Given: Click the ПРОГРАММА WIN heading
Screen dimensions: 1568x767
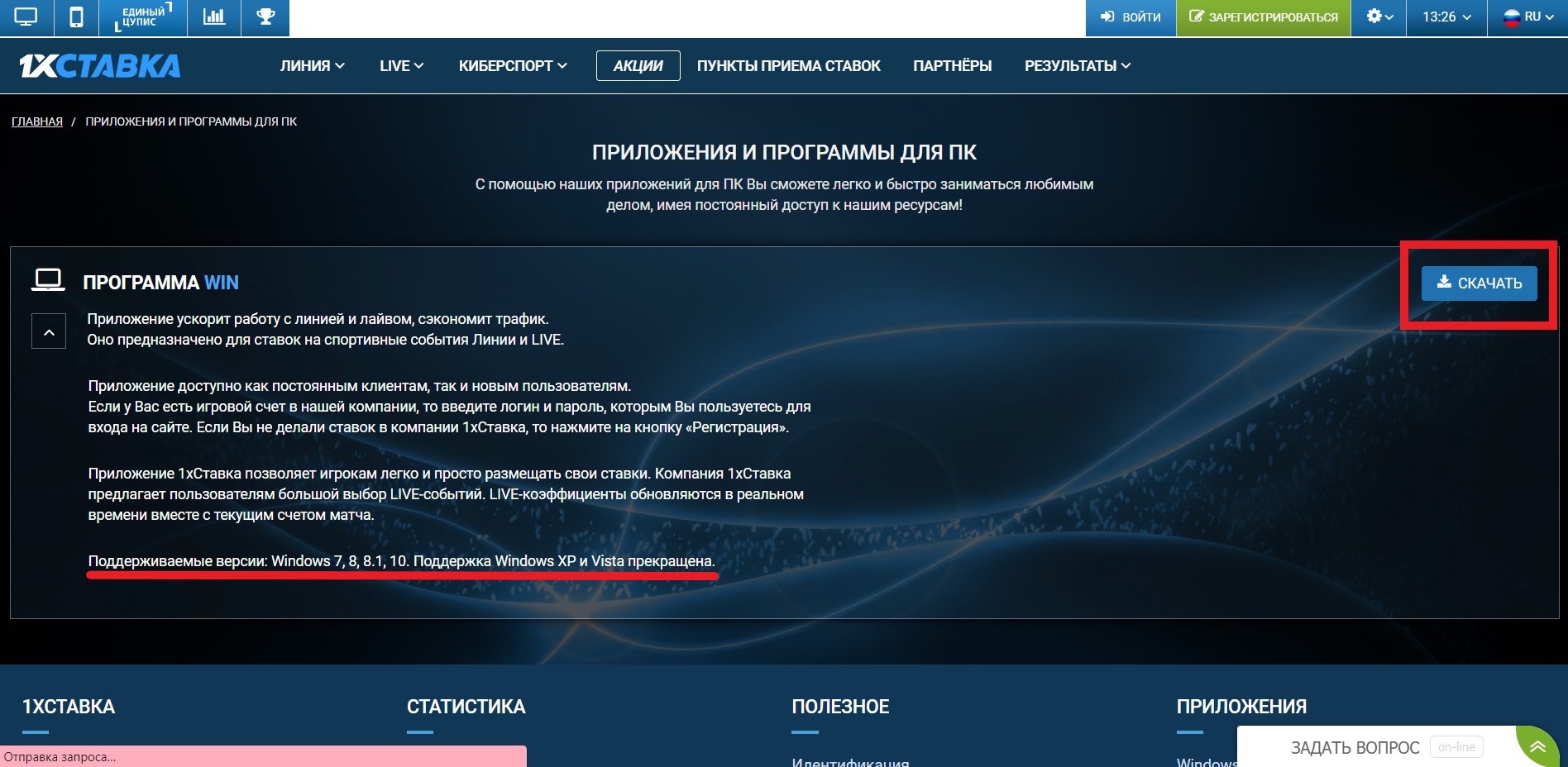Looking at the screenshot, I should tap(160, 283).
